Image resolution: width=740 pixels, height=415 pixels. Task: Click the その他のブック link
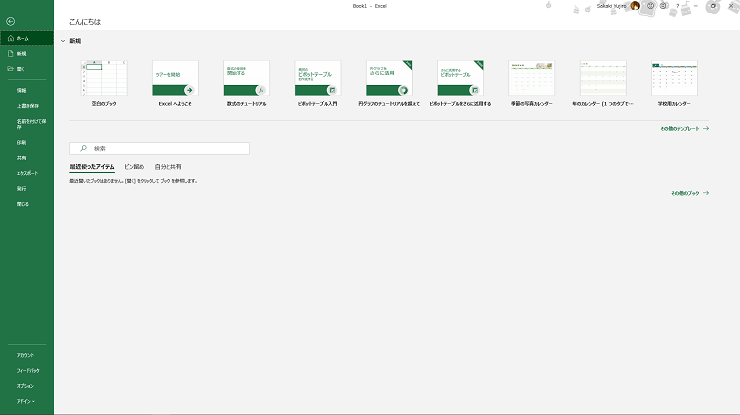(690, 193)
